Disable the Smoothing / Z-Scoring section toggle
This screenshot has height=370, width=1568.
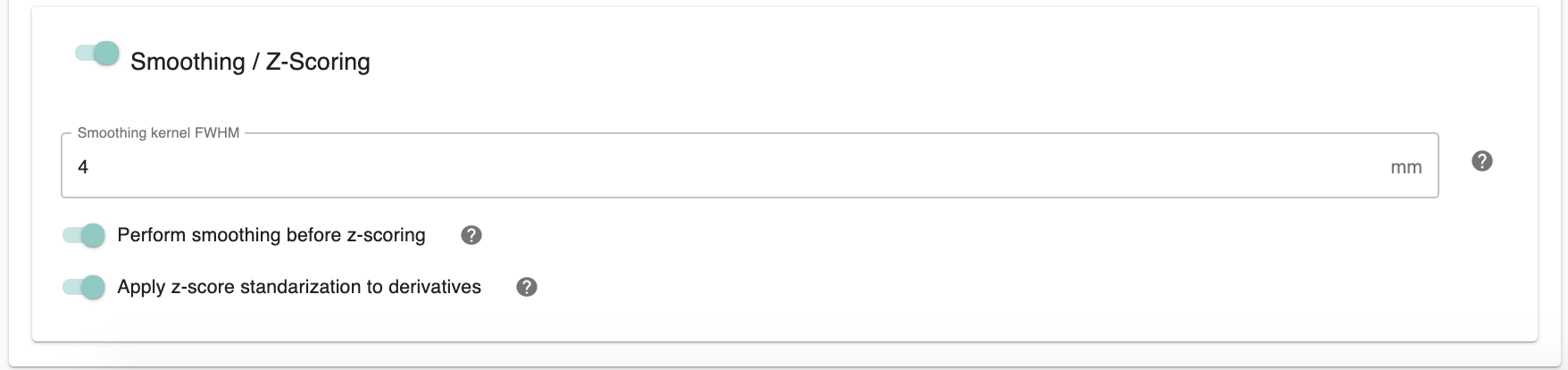point(97,54)
